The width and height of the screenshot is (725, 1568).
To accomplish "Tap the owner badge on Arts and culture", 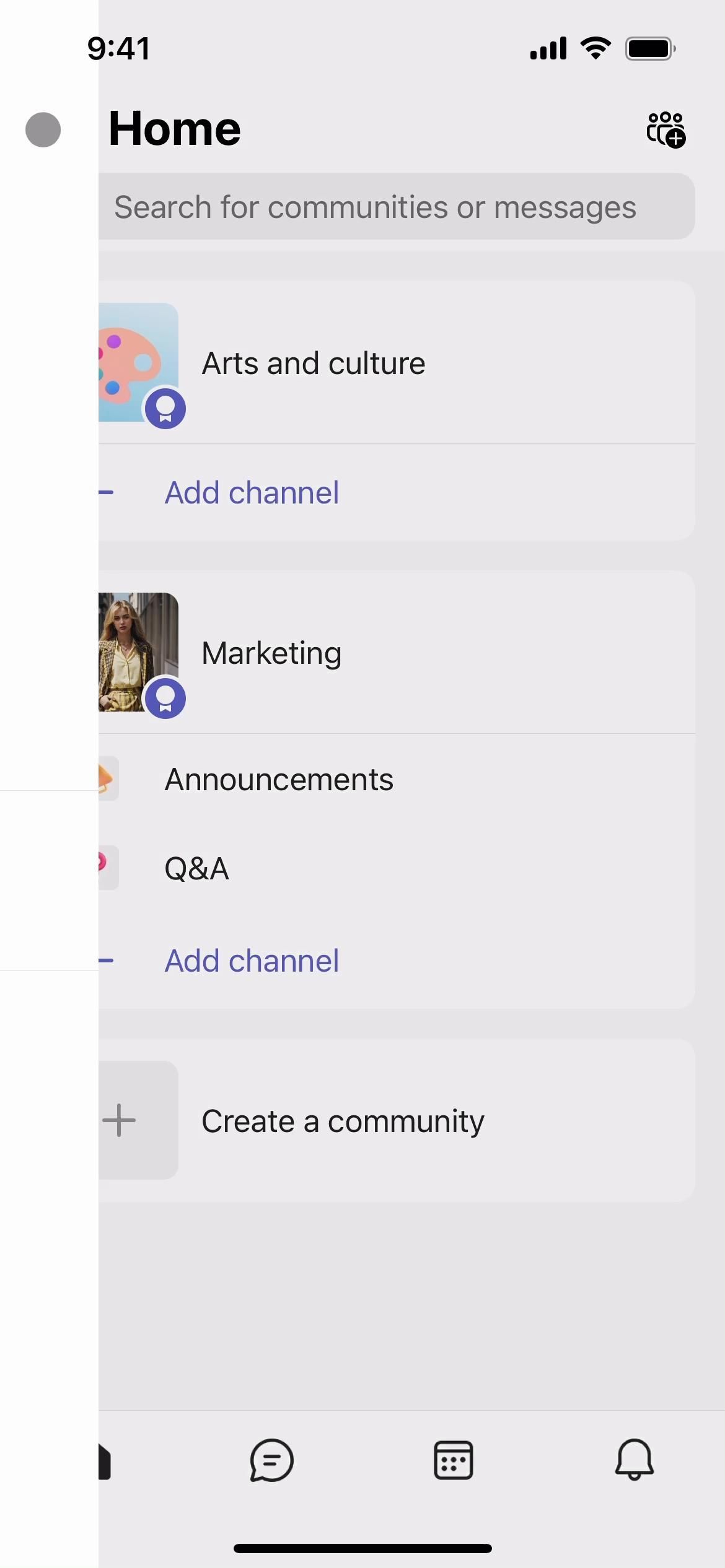I will pyautogui.click(x=165, y=409).
